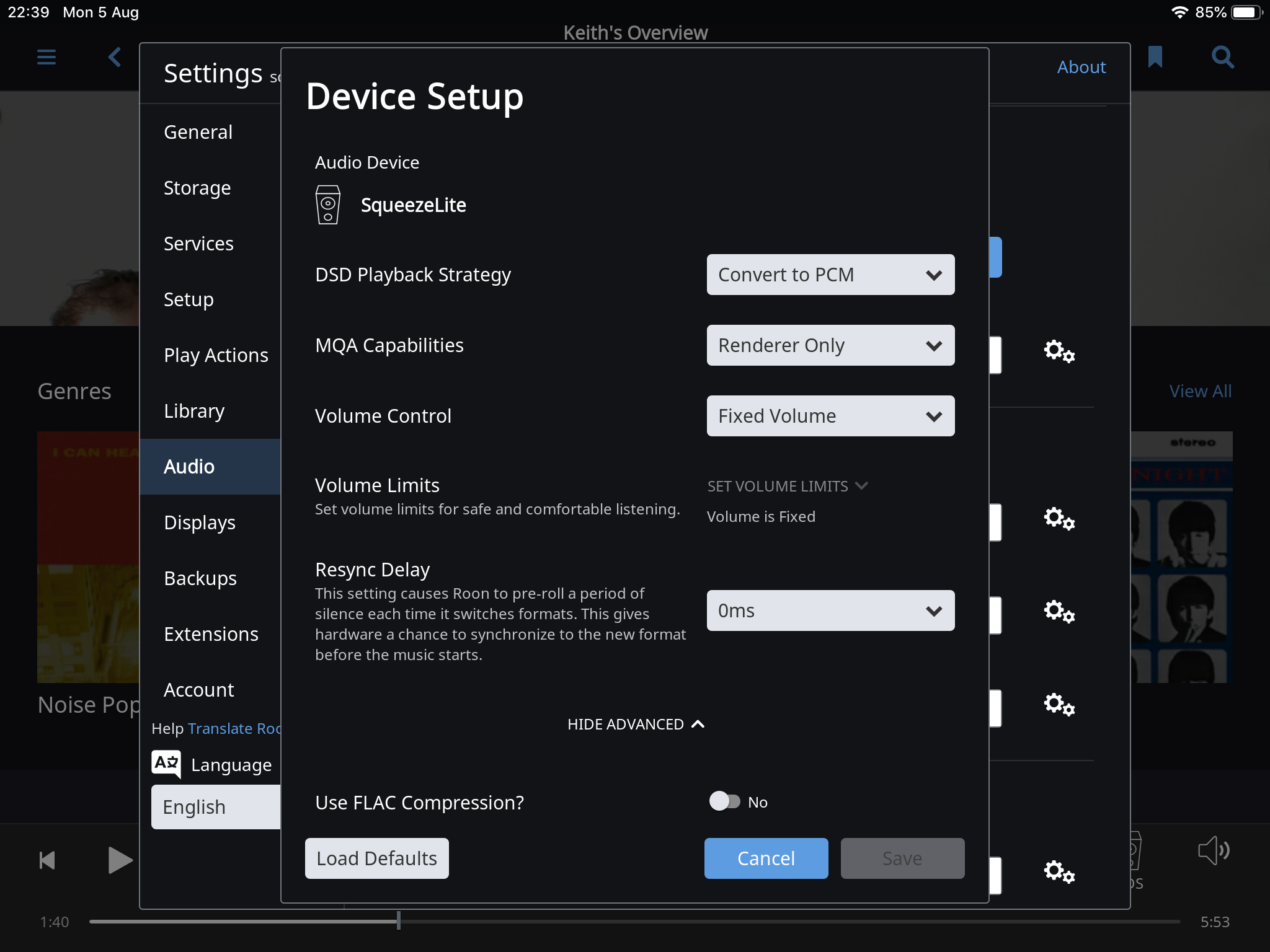
Task: Open search with the magnifier icon
Action: [x=1222, y=57]
